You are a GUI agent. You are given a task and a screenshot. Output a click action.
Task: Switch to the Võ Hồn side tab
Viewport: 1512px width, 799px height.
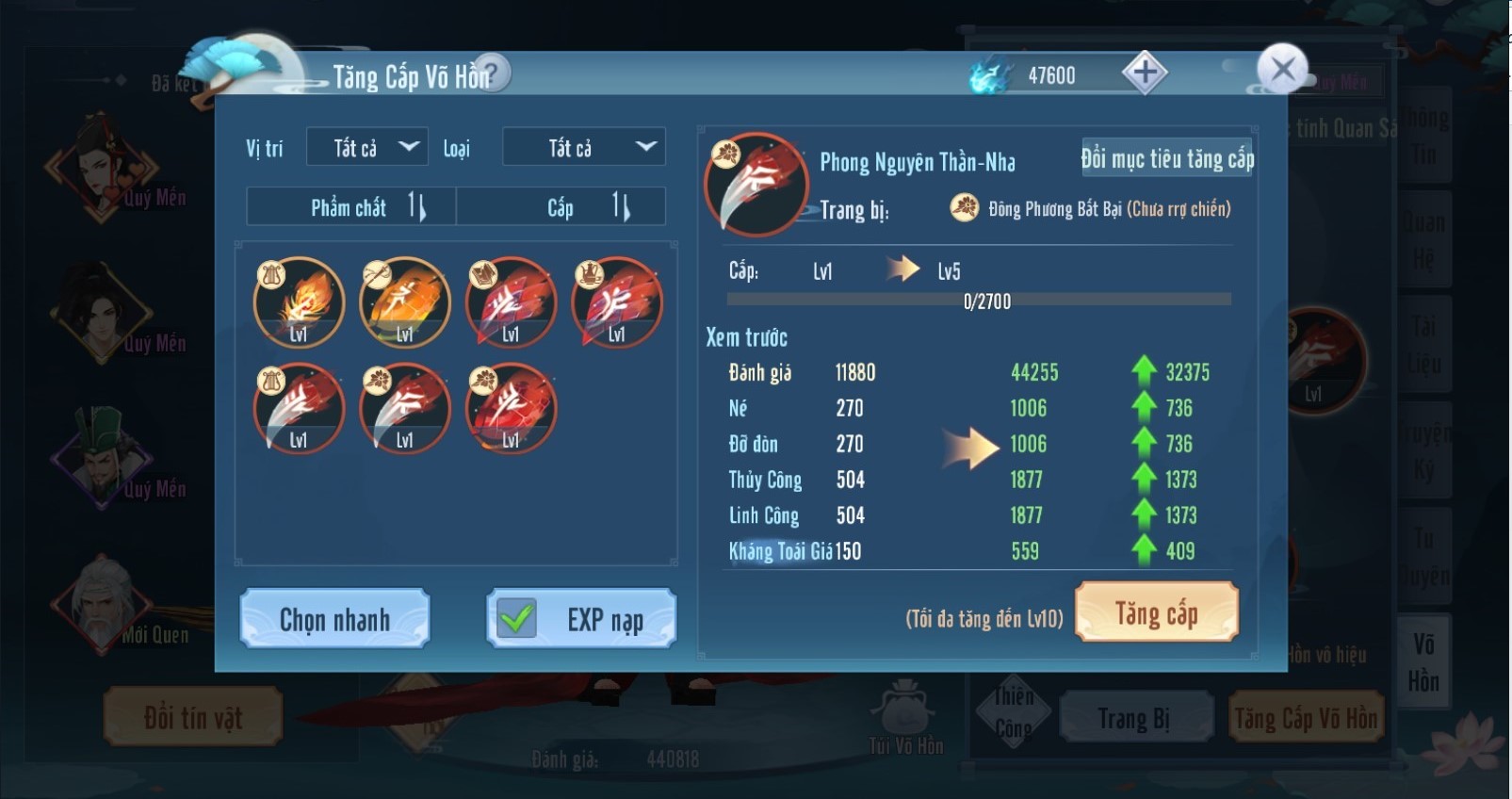tap(1423, 662)
